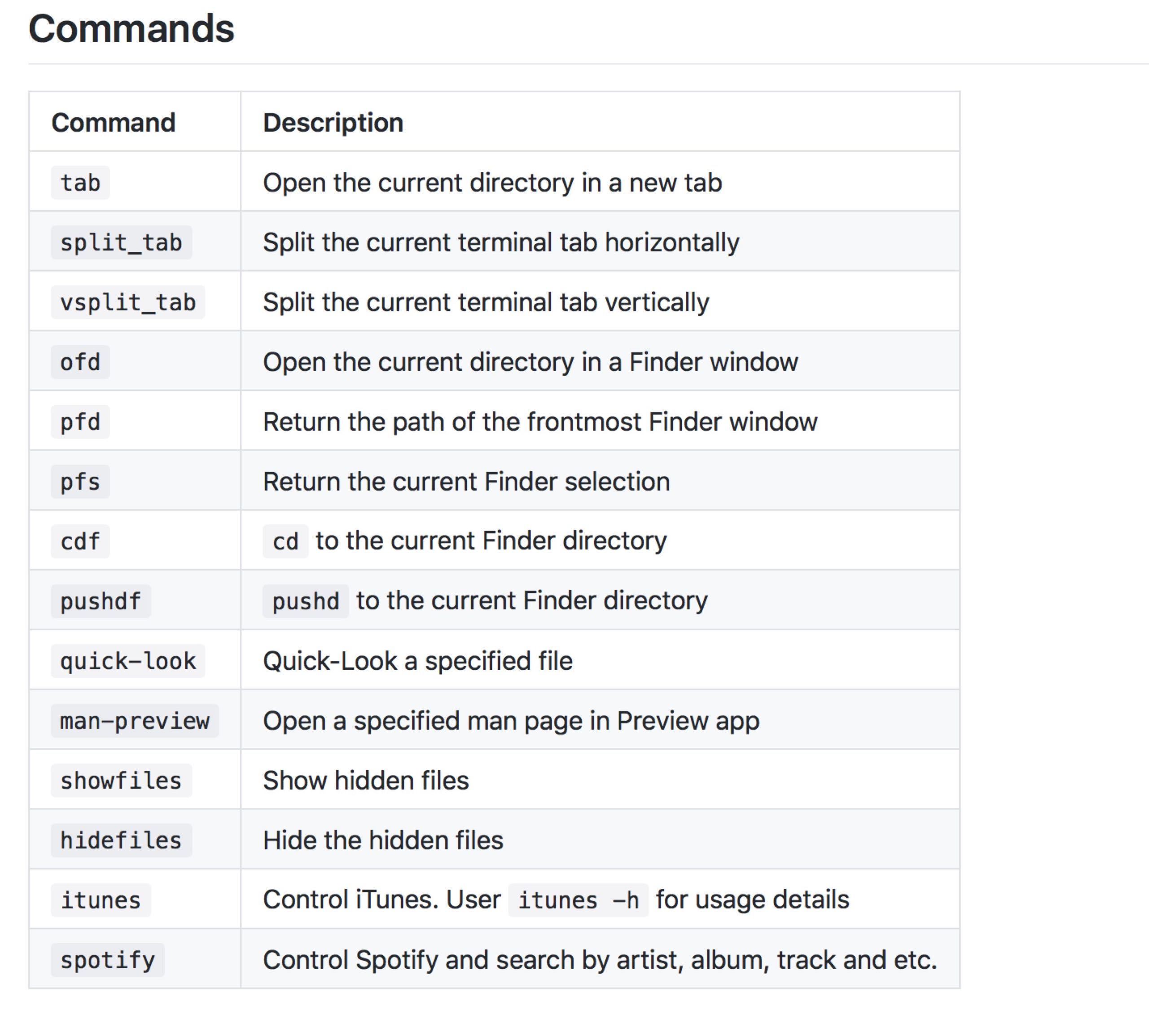Select the spotify command code
This screenshot has width=1149, height=1036.
point(108,960)
